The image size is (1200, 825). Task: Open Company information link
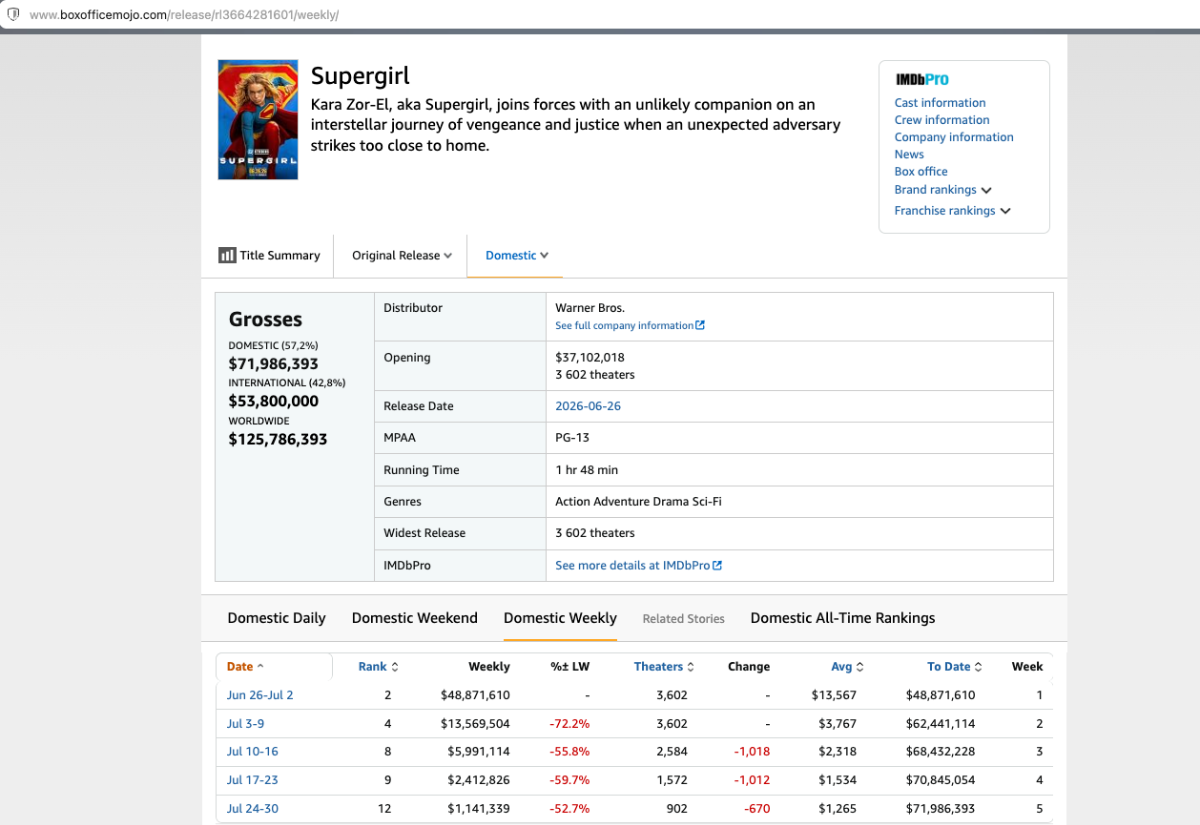(954, 137)
